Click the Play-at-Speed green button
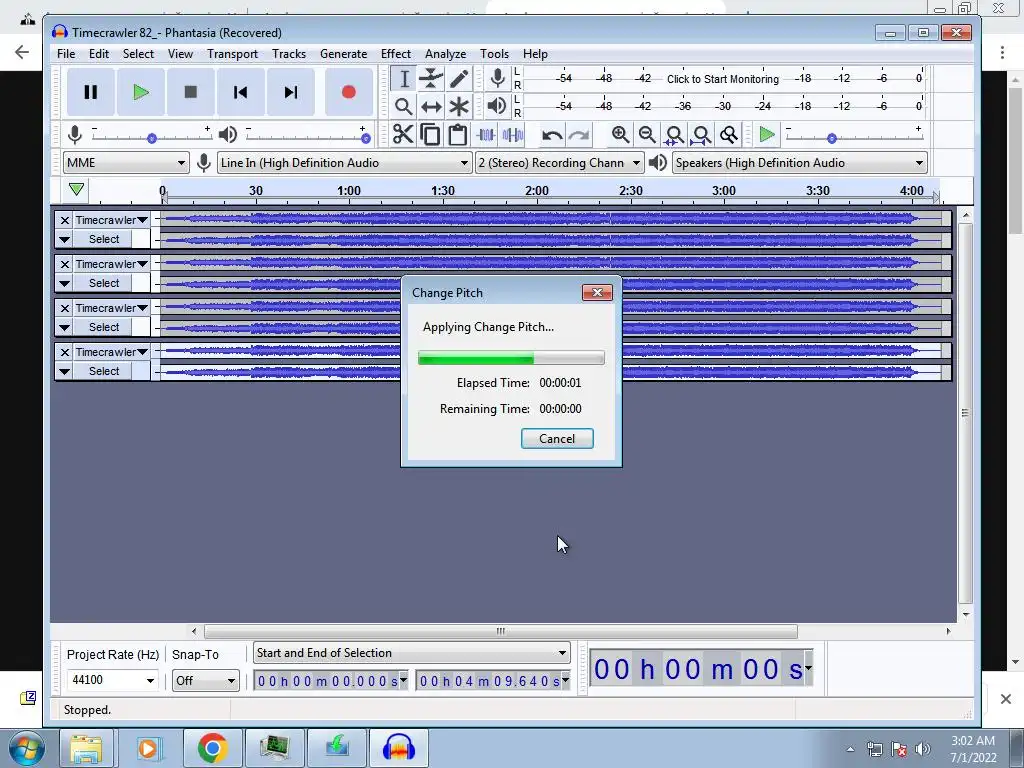 click(767, 135)
